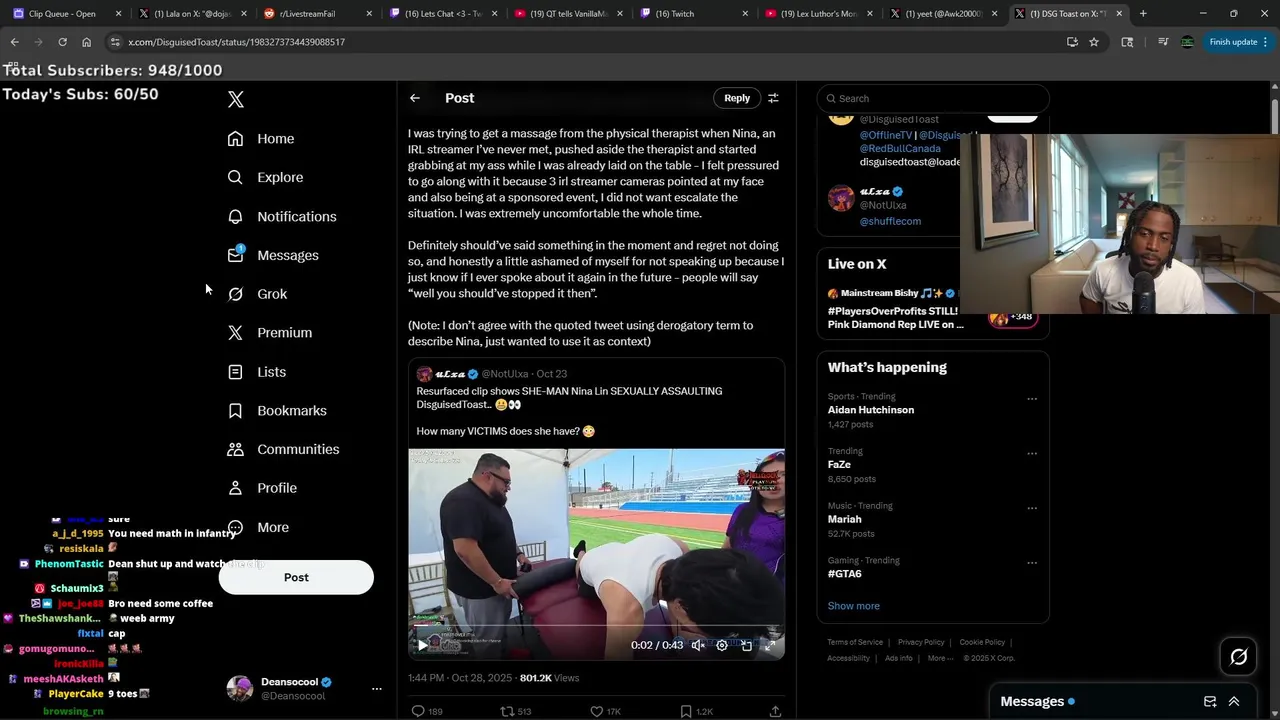Click the white Post button
This screenshot has width=1280, height=720.
[x=296, y=577]
